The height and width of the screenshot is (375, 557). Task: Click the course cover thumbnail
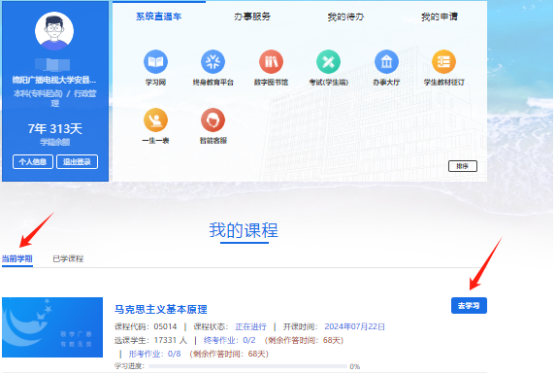[x=53, y=327]
